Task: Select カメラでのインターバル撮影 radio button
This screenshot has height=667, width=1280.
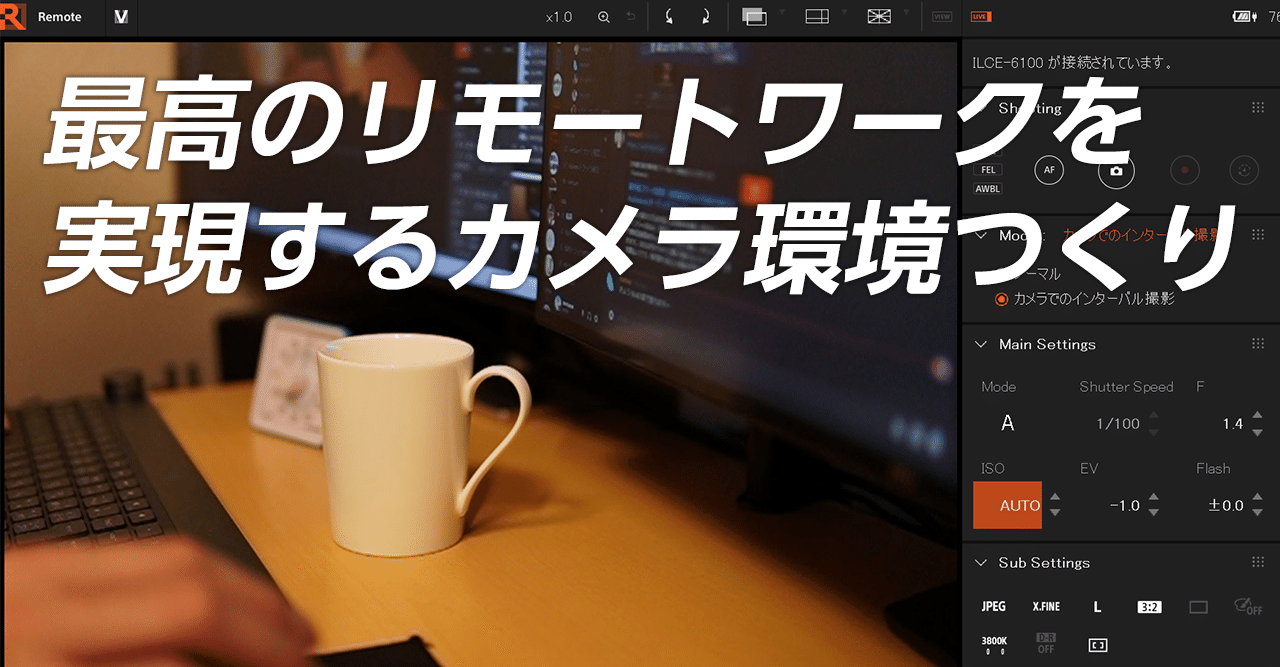Action: 1001,299
